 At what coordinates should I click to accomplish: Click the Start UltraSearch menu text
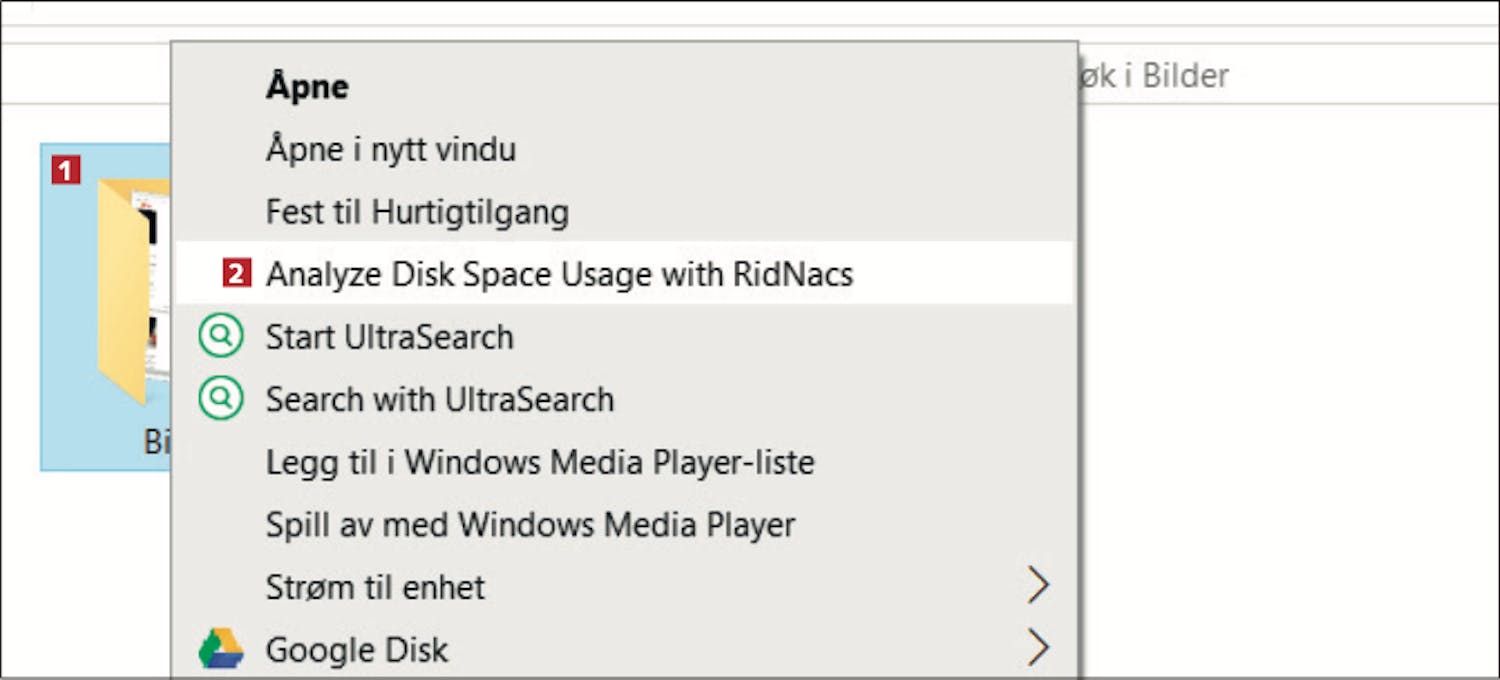(x=389, y=337)
